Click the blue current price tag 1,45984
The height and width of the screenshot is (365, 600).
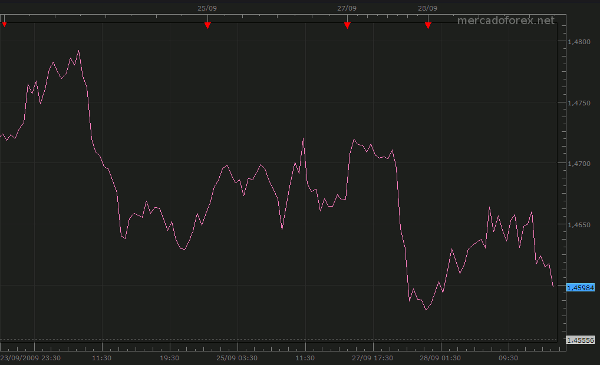pos(580,287)
